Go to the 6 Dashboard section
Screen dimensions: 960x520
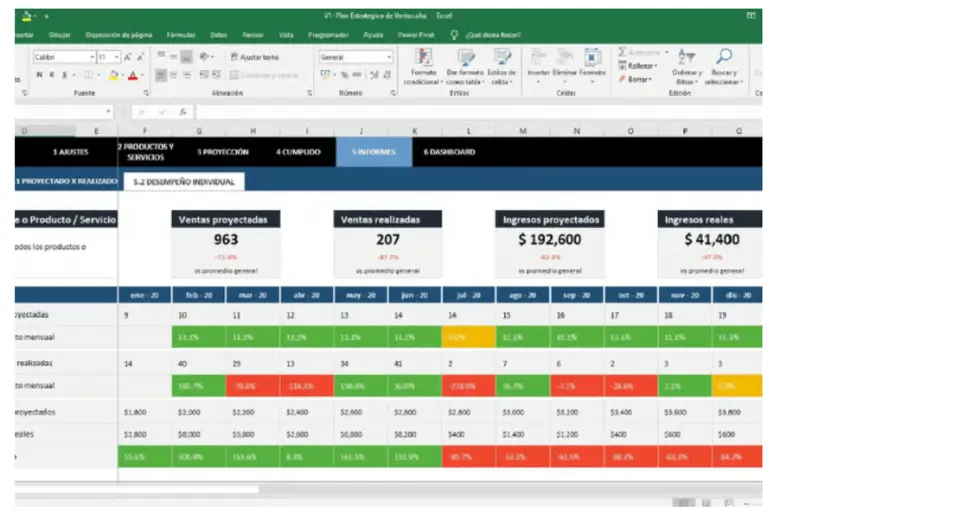(448, 152)
